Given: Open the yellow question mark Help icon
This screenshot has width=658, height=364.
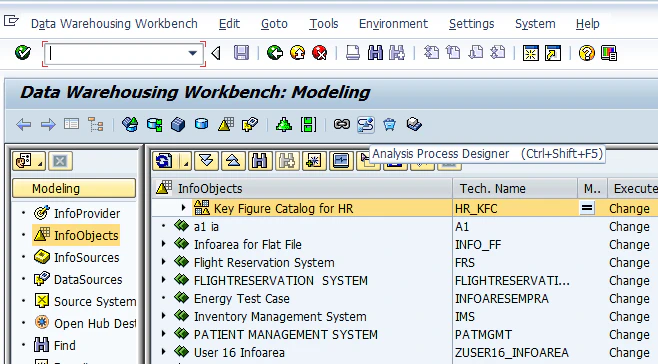Looking at the screenshot, I should [x=586, y=53].
